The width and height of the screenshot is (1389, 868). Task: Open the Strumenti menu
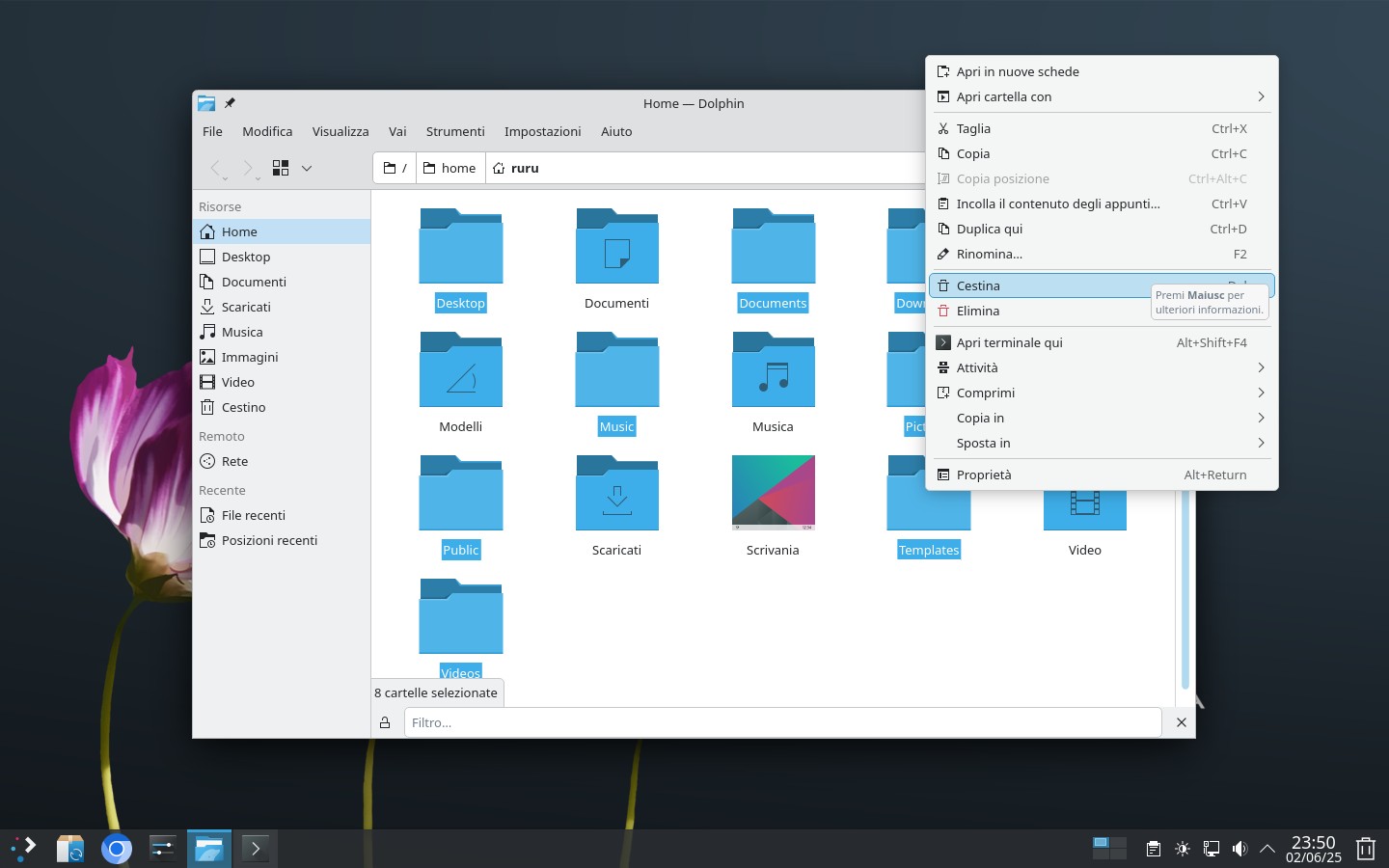(455, 131)
